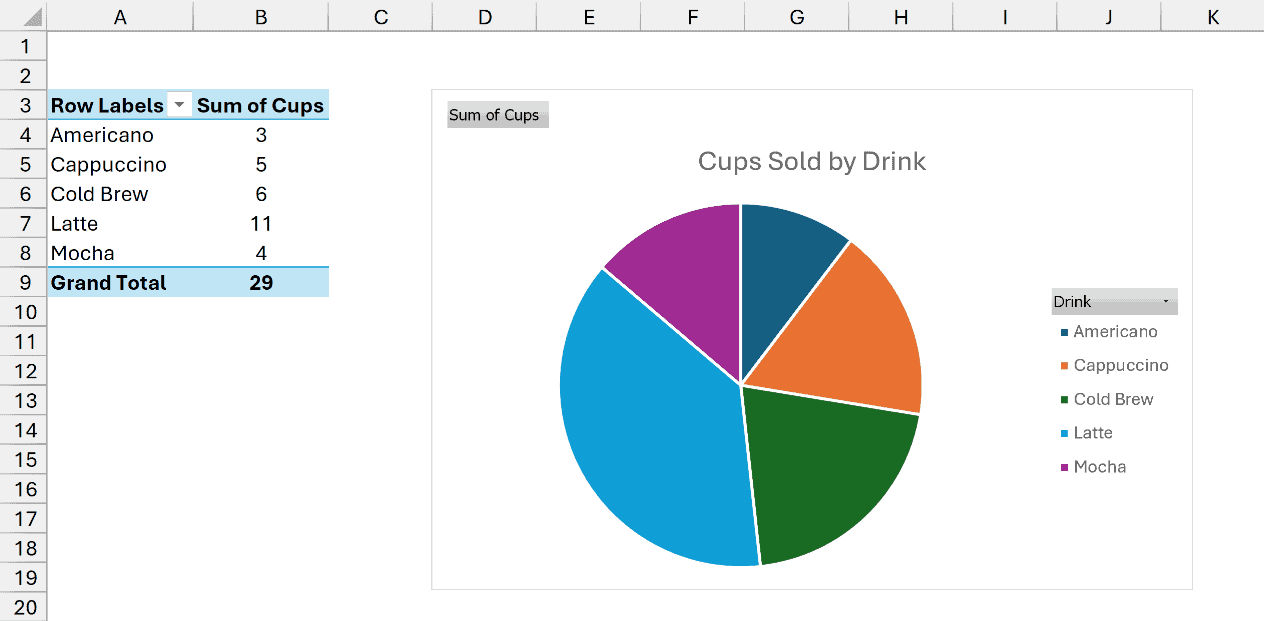Viewport: 1264px width, 621px height.
Task: Select cell containing Americano in column A
Action: click(x=120, y=135)
